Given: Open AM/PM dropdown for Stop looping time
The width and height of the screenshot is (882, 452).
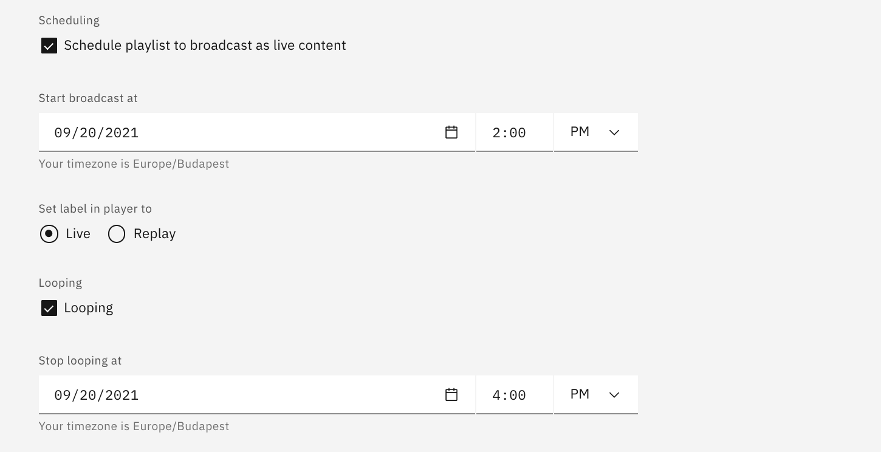Looking at the screenshot, I should pos(596,395).
